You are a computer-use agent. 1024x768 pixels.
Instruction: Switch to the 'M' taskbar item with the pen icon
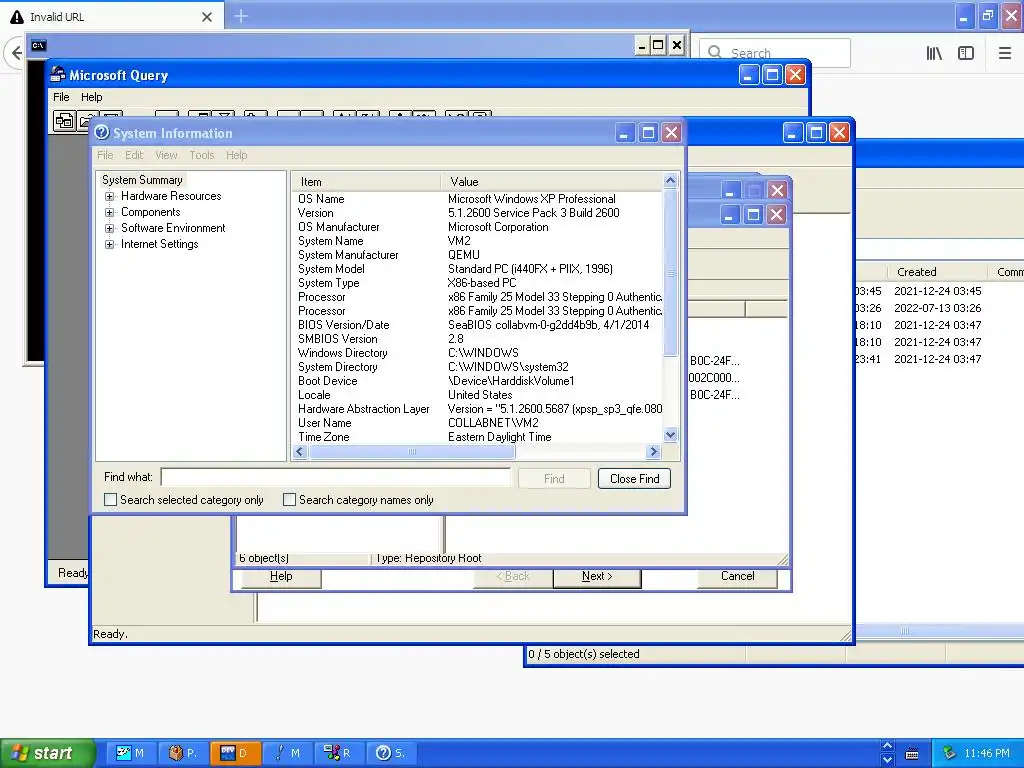pyautogui.click(x=287, y=753)
